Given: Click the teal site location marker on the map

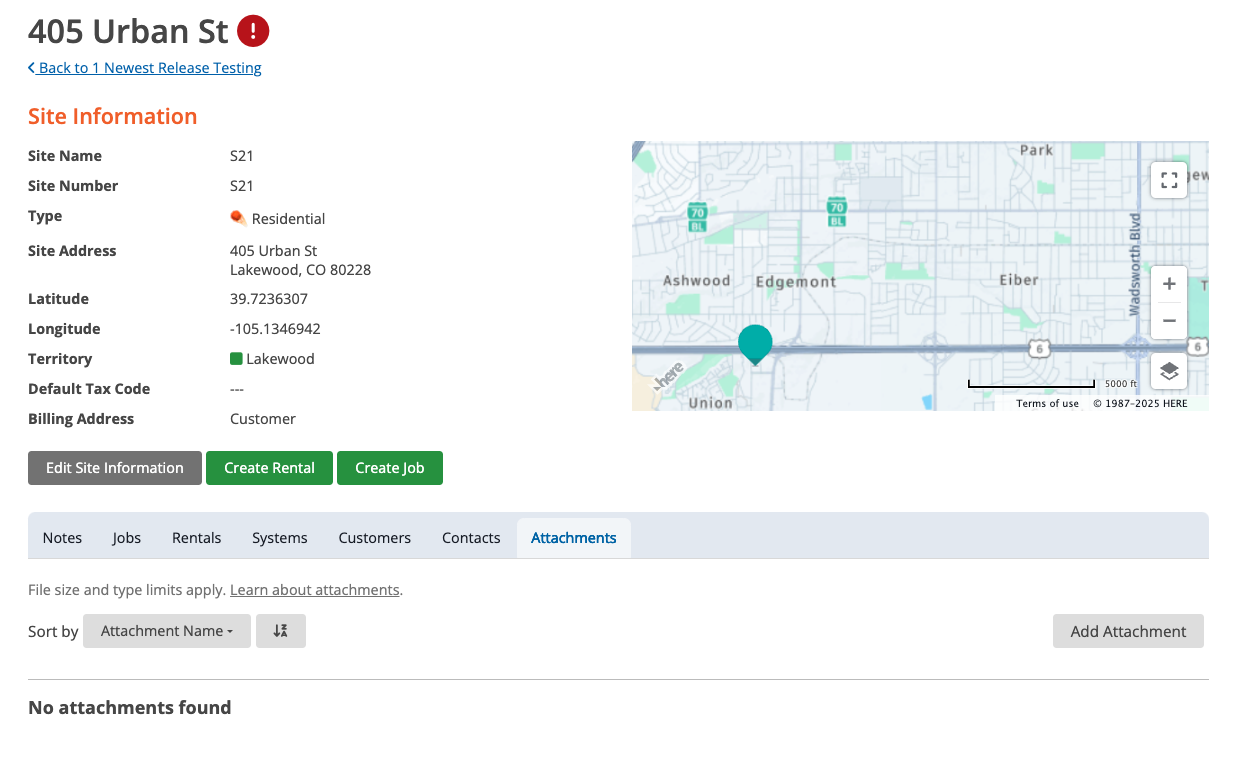Looking at the screenshot, I should click(x=755, y=344).
